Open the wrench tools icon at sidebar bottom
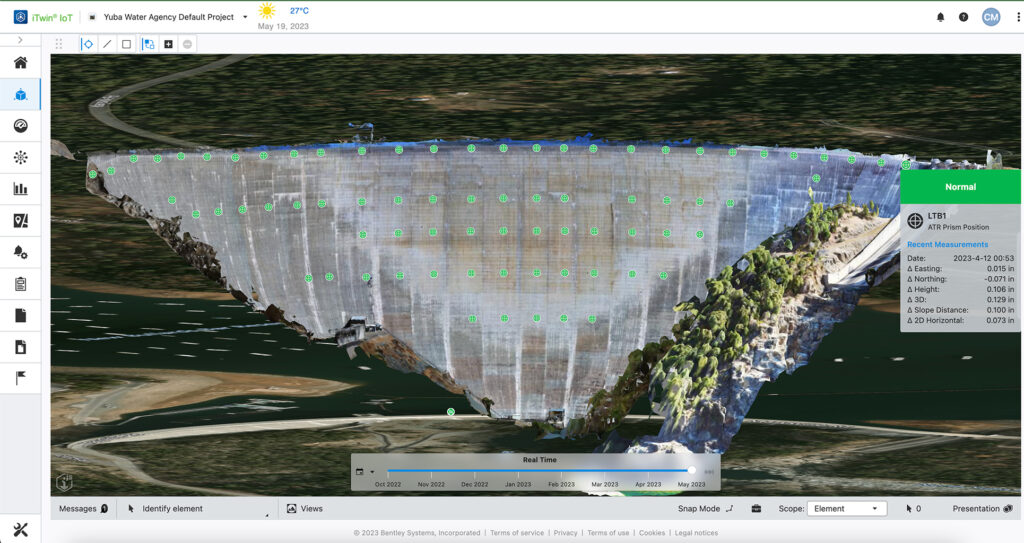 [x=20, y=529]
